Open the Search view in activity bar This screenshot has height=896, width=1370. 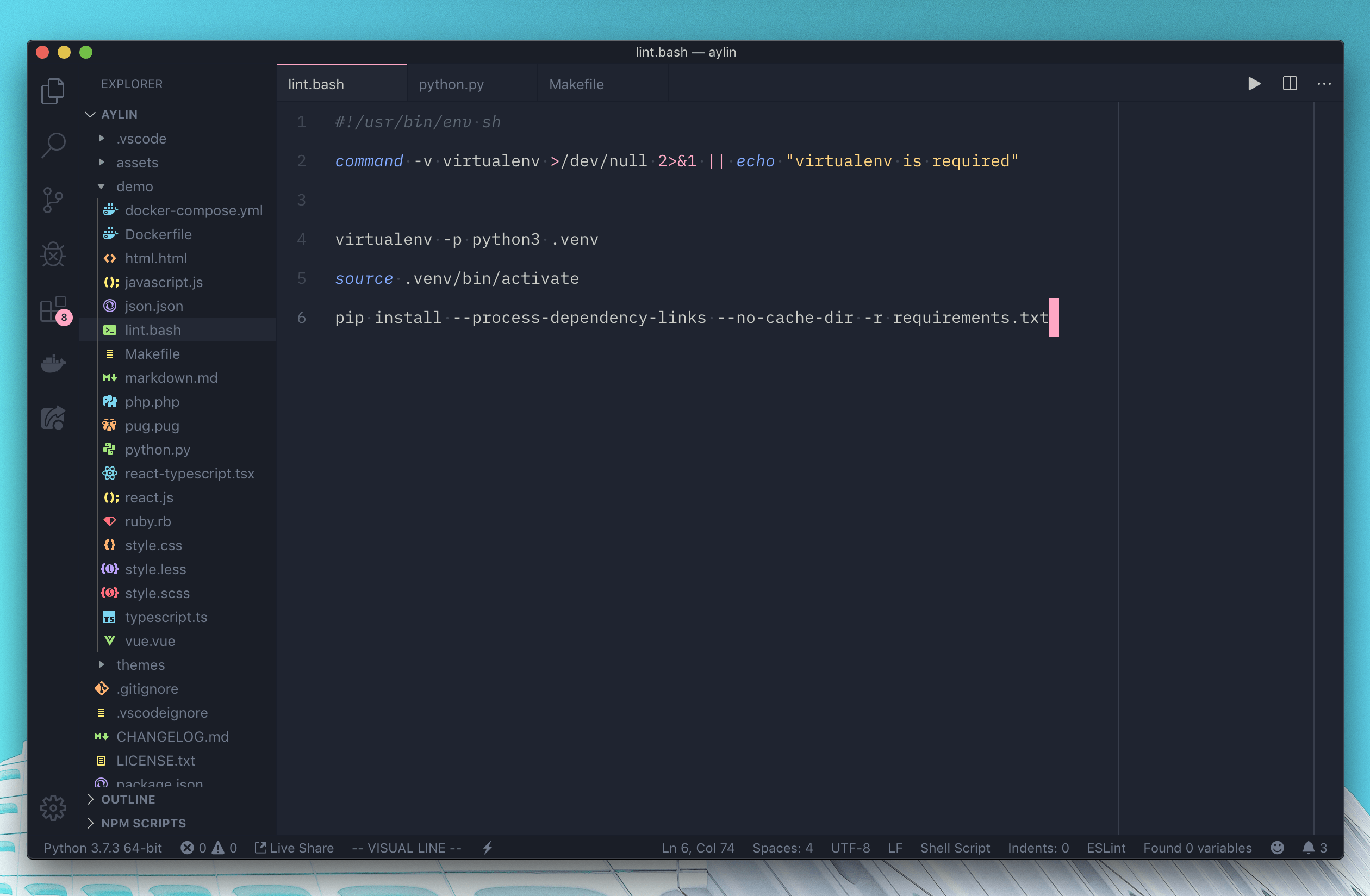pos(53,145)
